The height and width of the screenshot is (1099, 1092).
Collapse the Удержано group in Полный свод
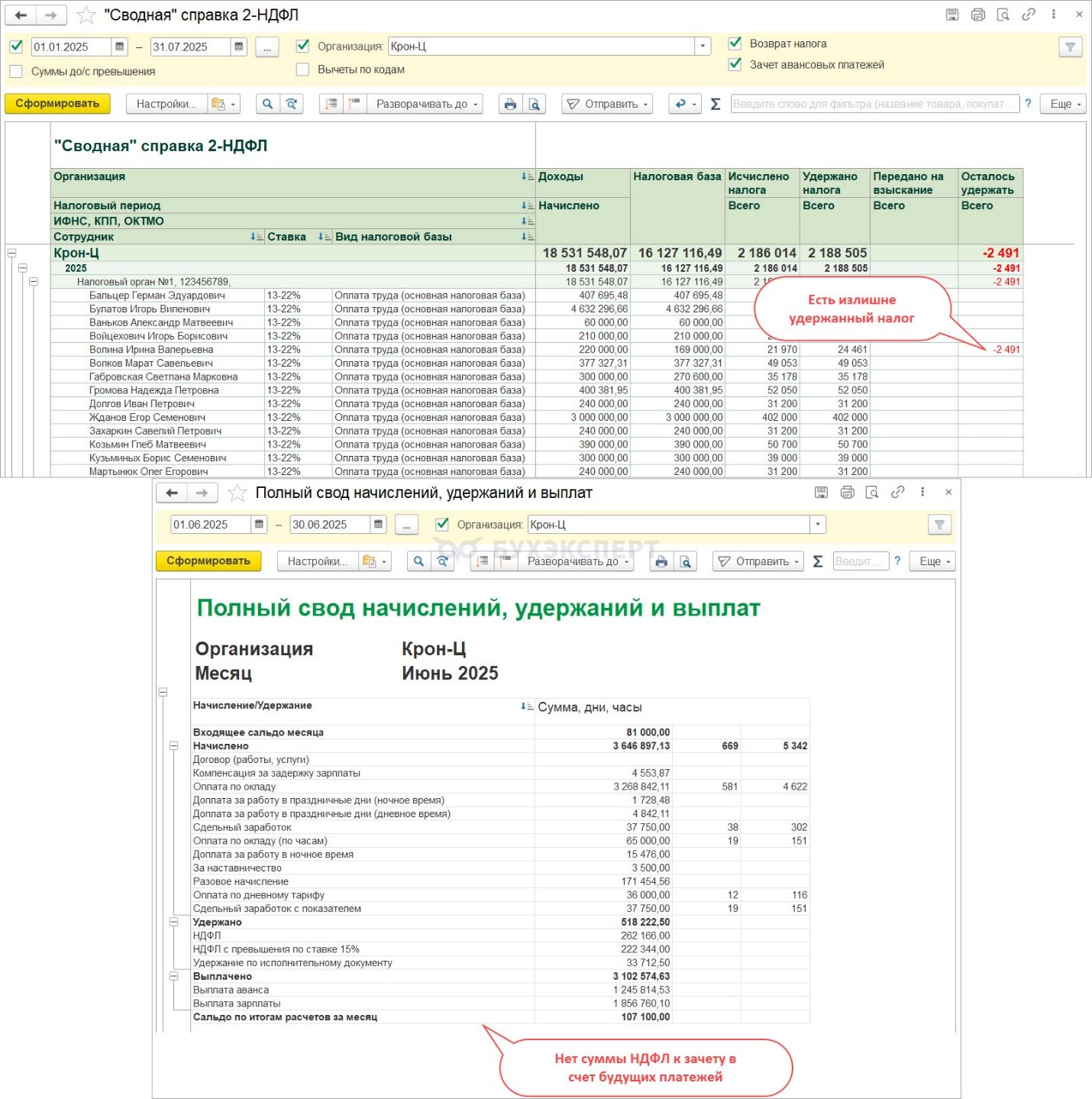pyautogui.click(x=173, y=923)
